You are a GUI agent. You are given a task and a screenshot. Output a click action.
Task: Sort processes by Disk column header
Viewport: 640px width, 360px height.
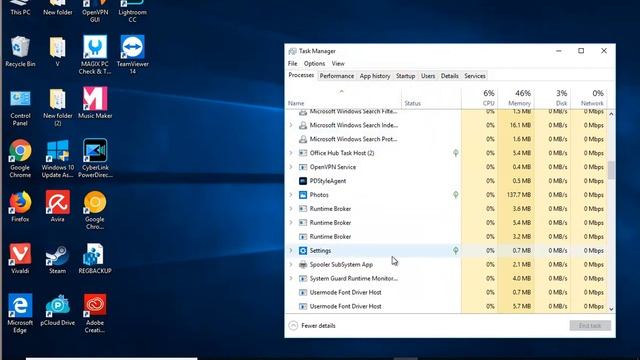tap(552, 98)
